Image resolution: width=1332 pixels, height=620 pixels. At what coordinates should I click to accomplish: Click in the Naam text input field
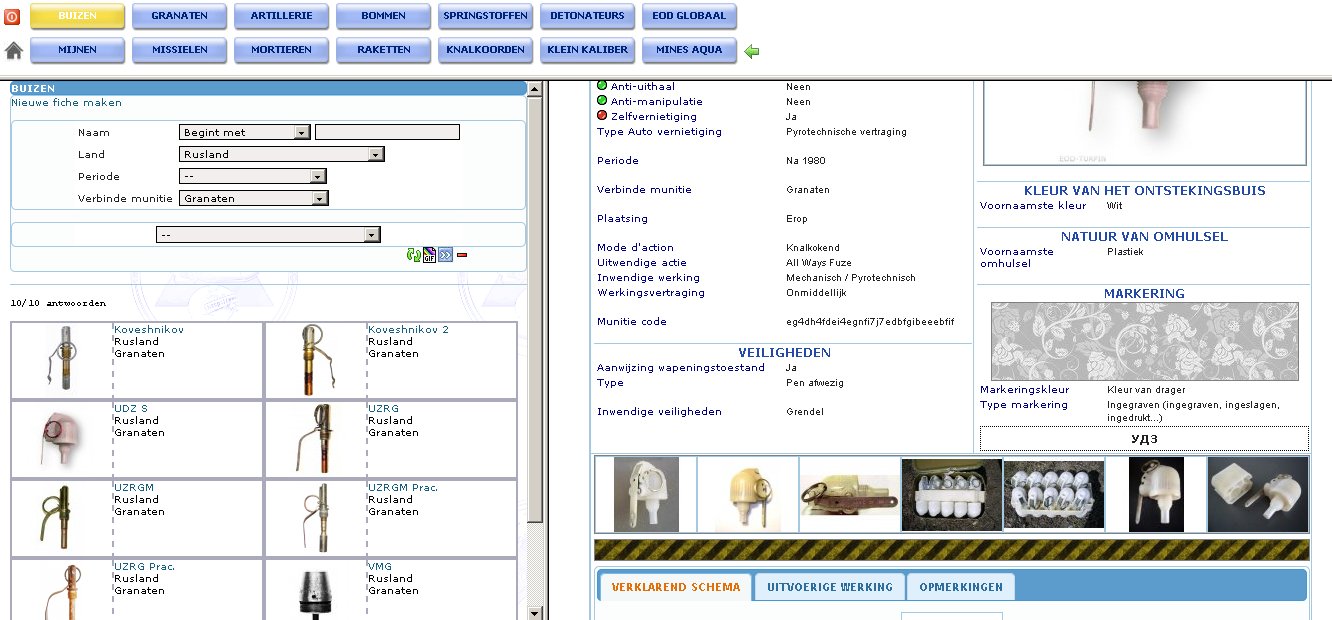pos(387,132)
